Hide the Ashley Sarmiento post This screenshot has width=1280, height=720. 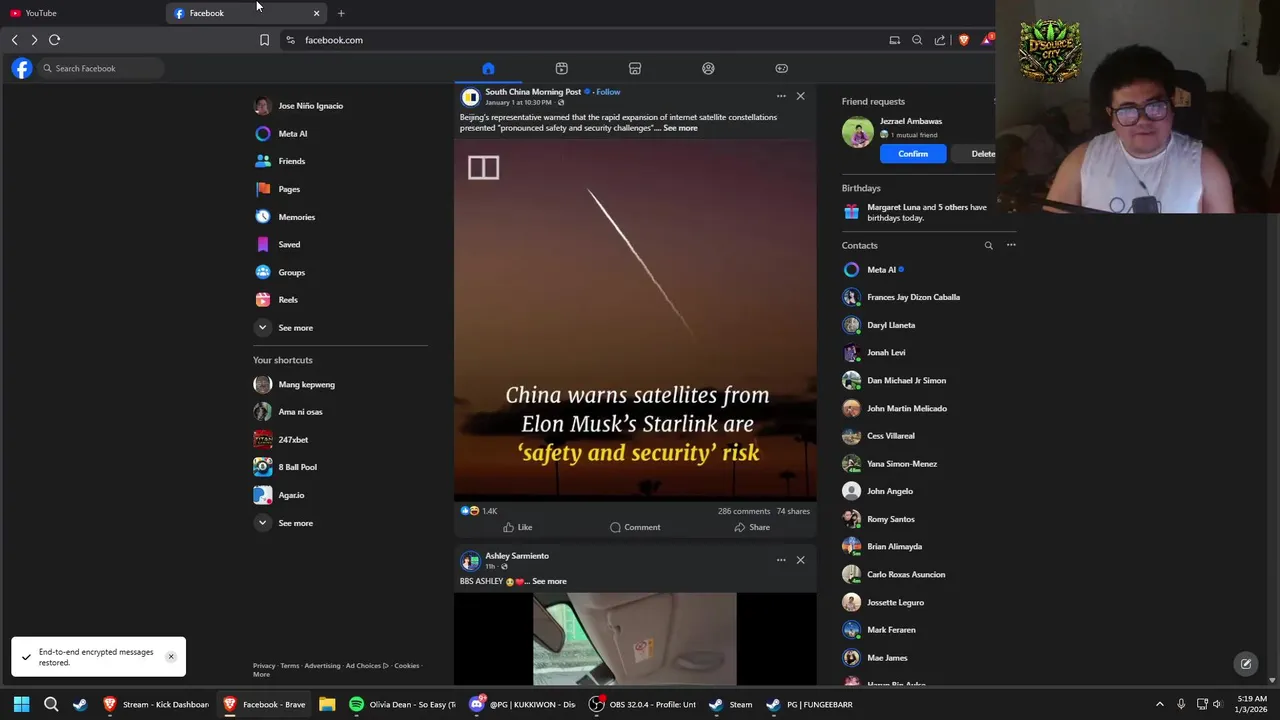tap(800, 560)
